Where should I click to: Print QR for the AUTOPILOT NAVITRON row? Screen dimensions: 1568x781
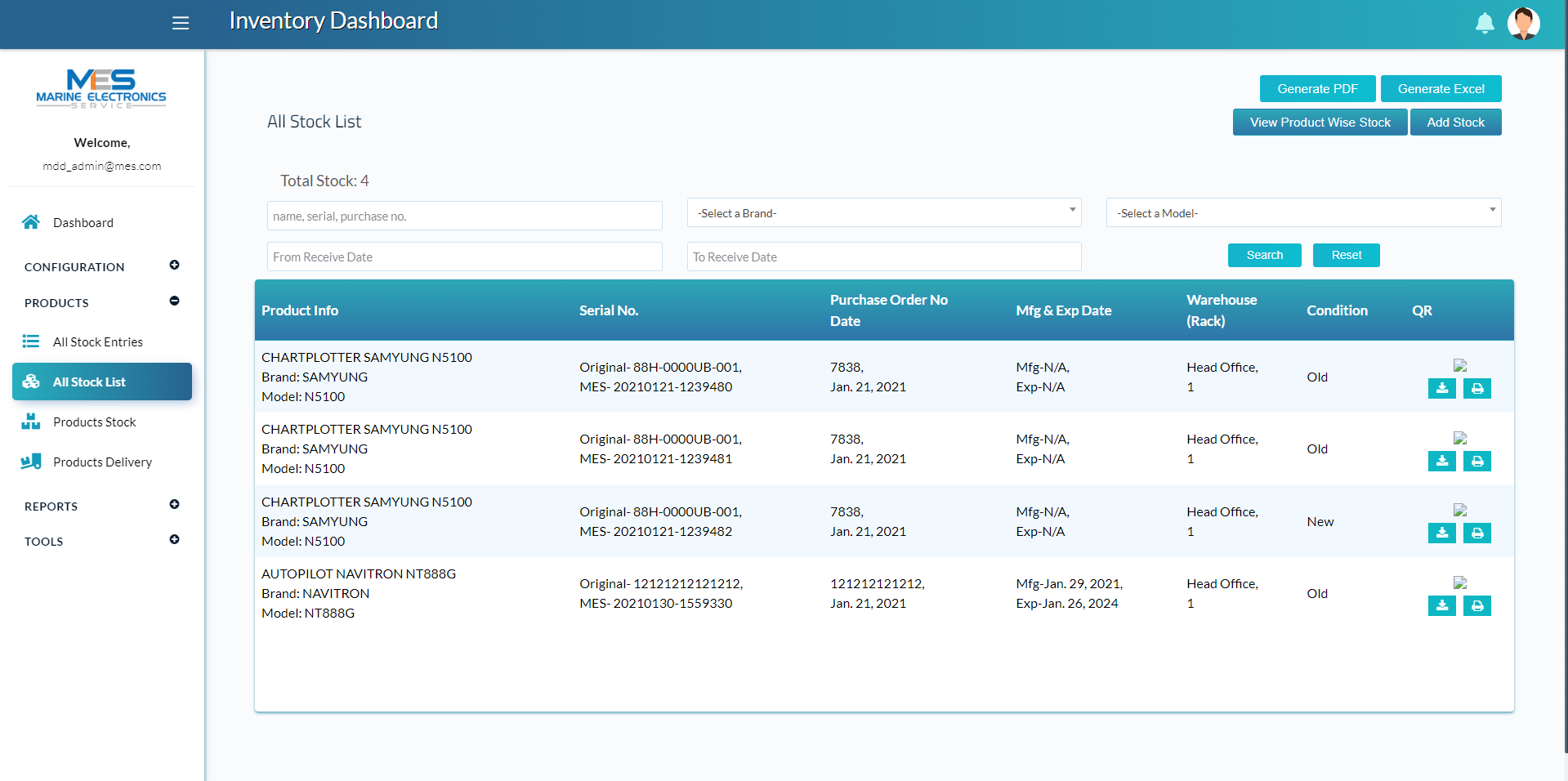pos(1477,606)
